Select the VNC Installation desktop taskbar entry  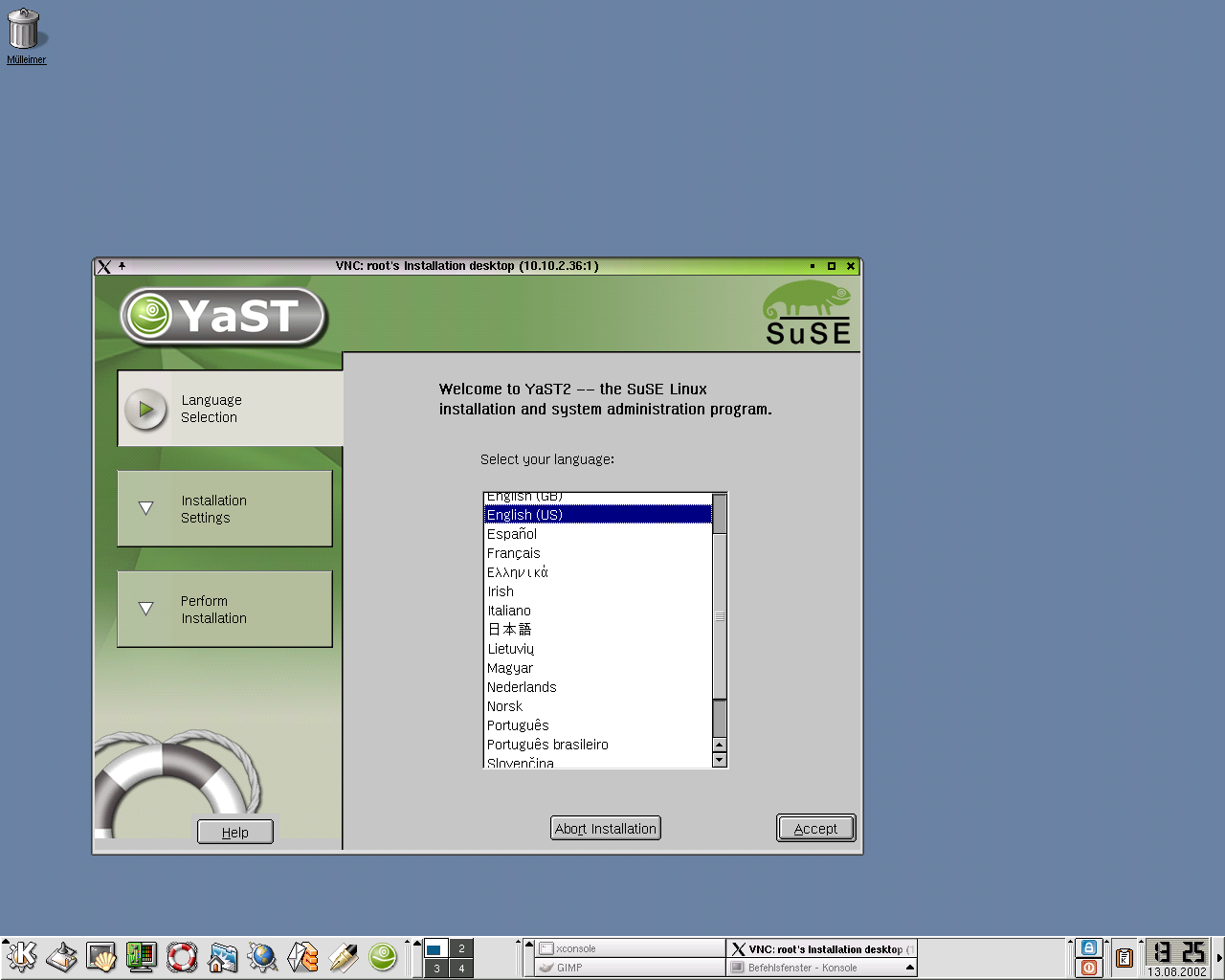[822, 948]
